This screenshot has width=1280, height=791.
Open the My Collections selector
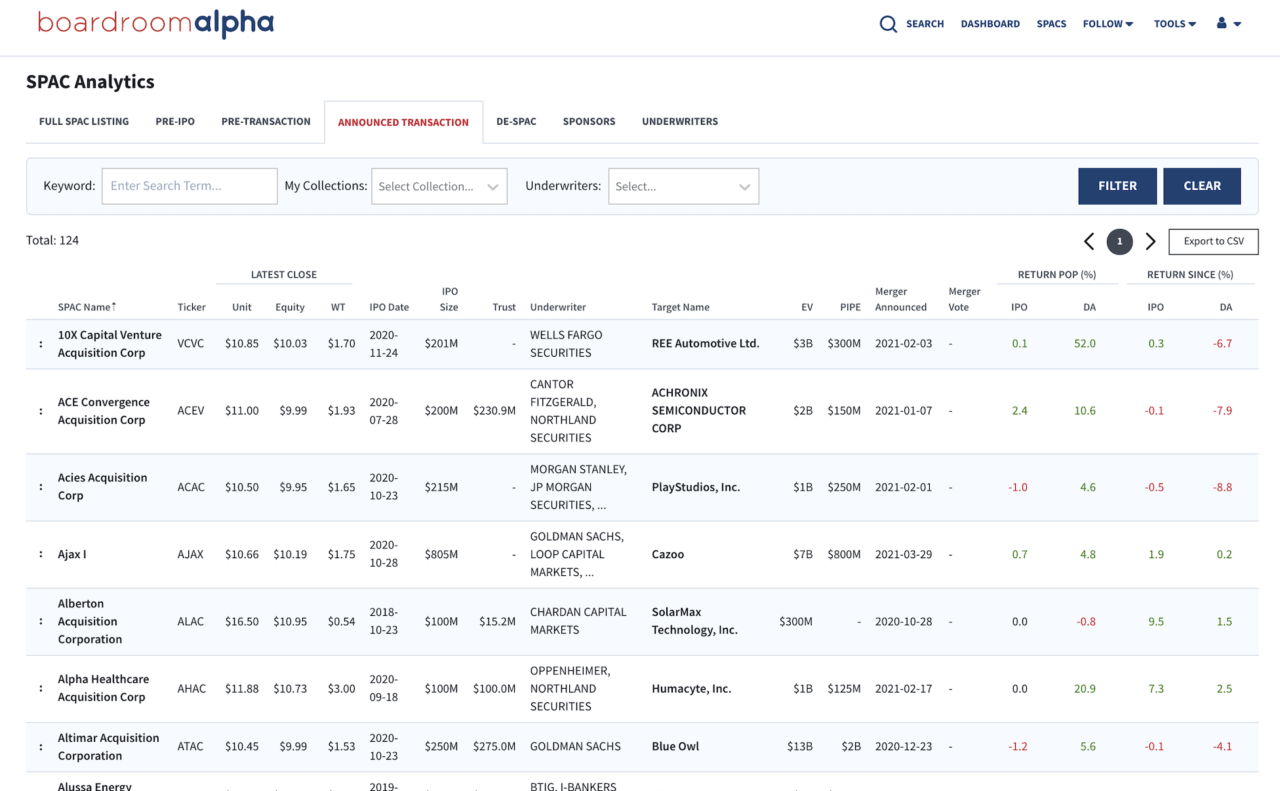tap(438, 186)
